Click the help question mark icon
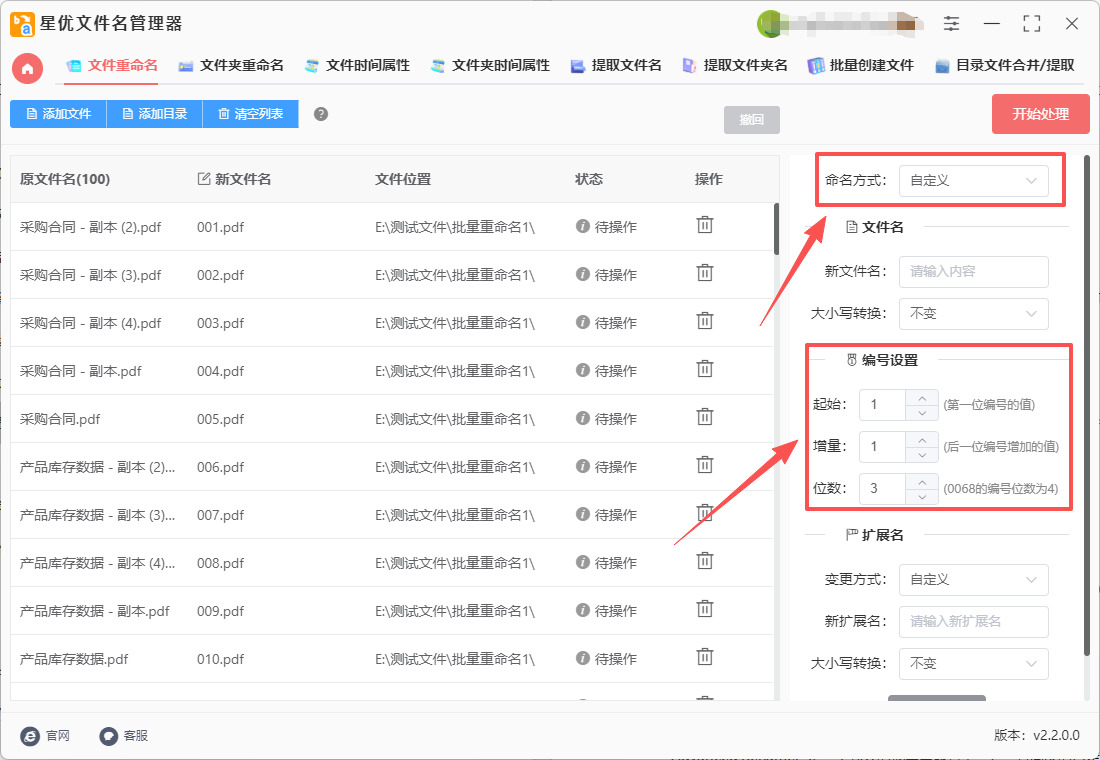Viewport: 1100px width, 760px height. (x=321, y=114)
